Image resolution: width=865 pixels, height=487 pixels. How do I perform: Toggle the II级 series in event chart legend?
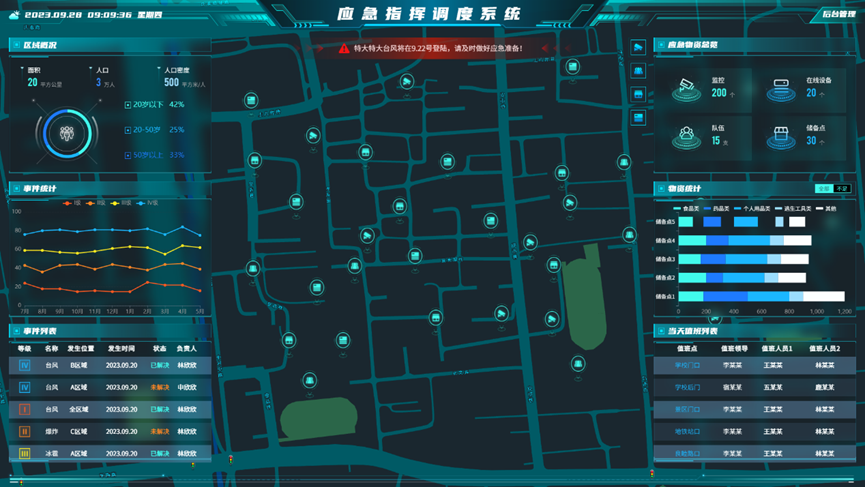(96, 203)
